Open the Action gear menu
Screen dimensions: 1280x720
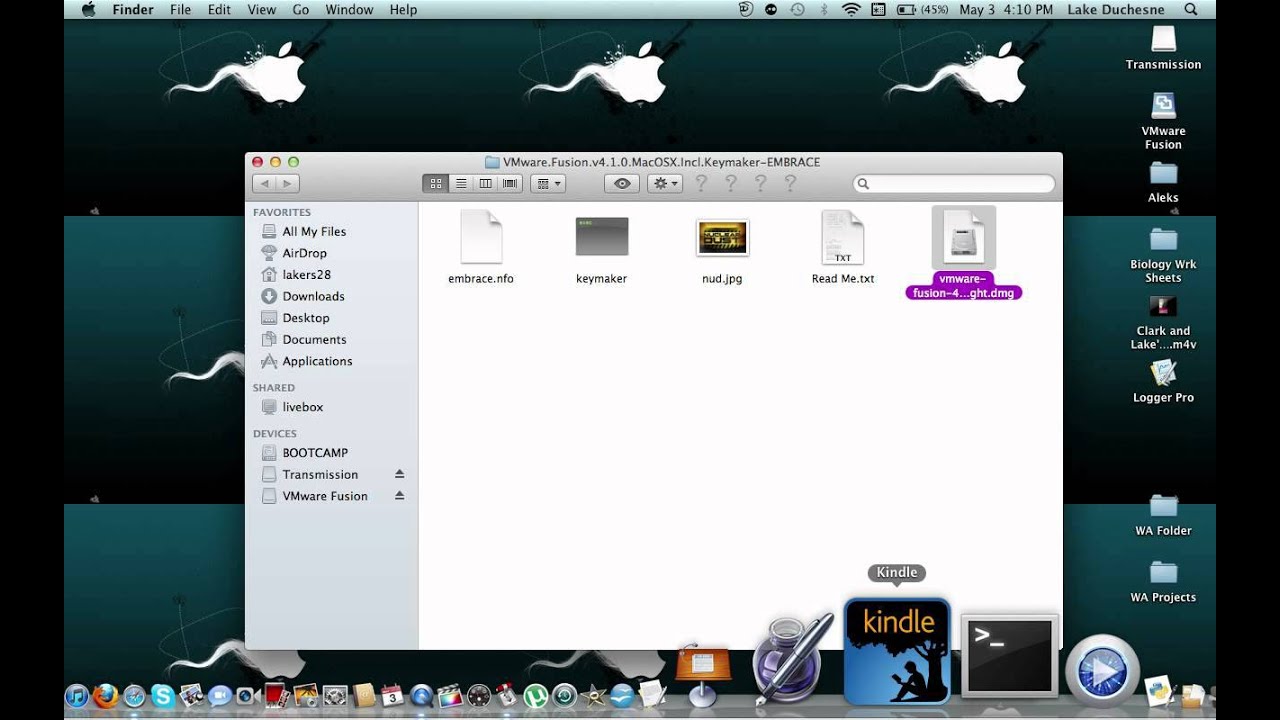click(x=665, y=184)
